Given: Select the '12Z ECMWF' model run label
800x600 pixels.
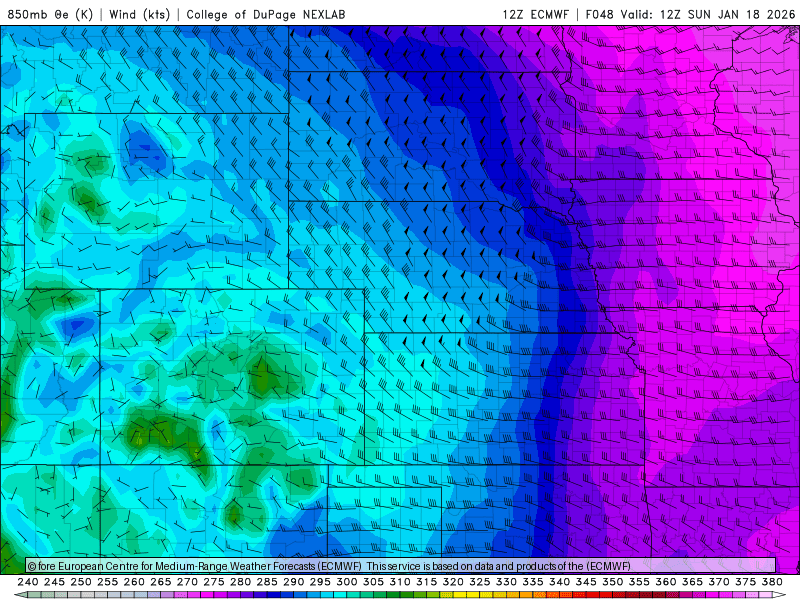Looking at the screenshot, I should click(535, 14).
